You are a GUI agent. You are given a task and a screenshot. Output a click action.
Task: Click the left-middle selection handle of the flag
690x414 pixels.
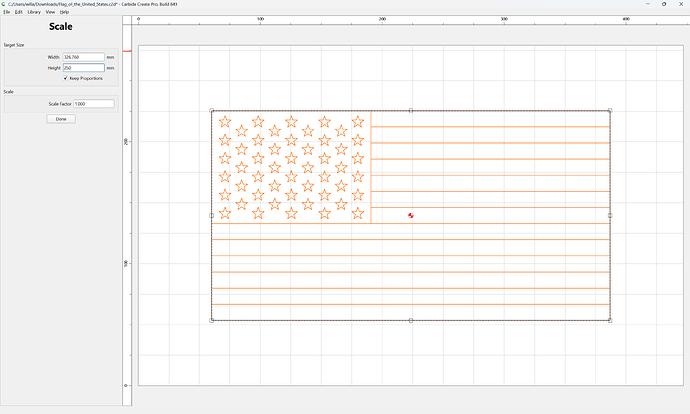tap(212, 216)
